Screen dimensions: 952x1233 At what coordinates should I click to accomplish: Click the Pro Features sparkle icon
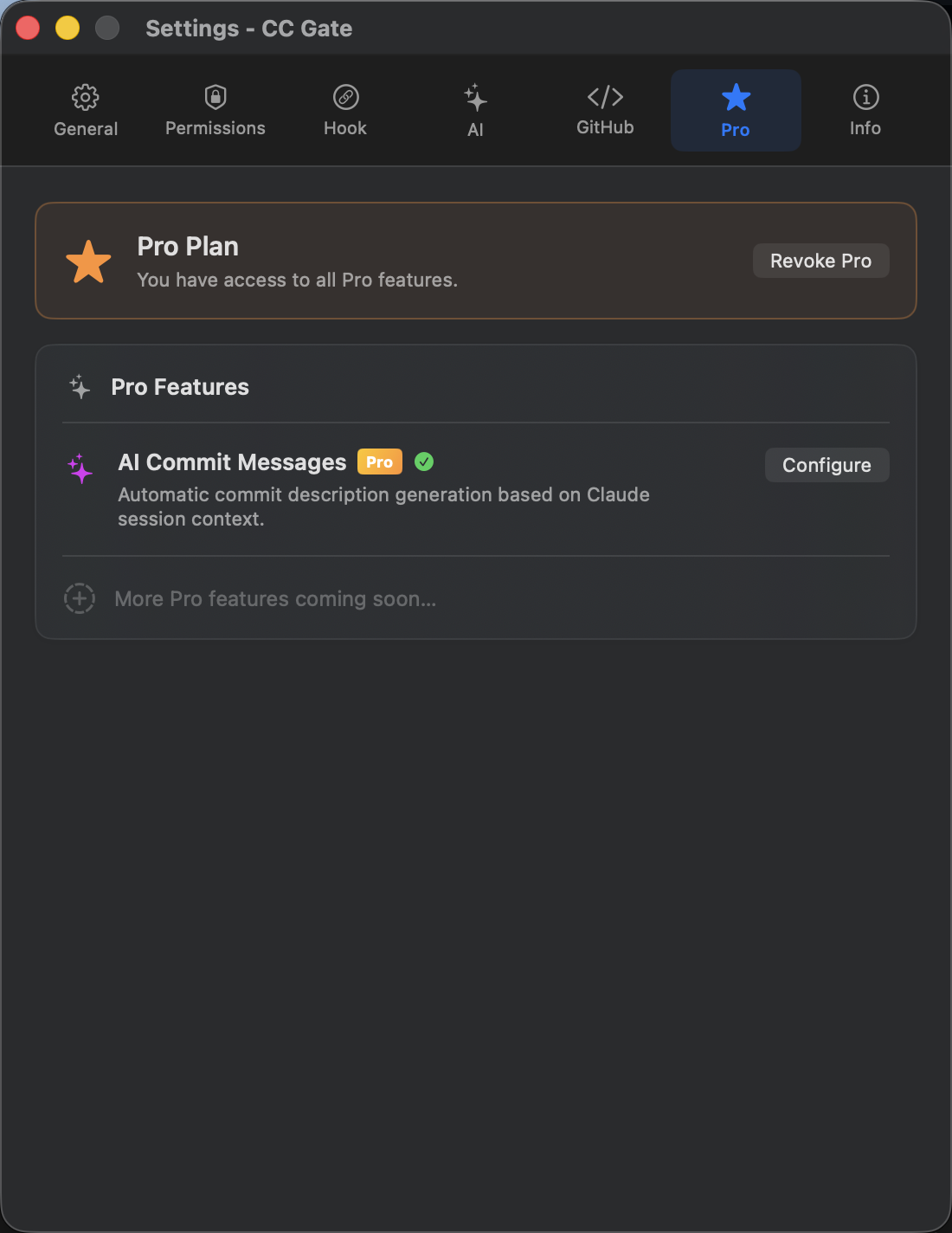80,387
